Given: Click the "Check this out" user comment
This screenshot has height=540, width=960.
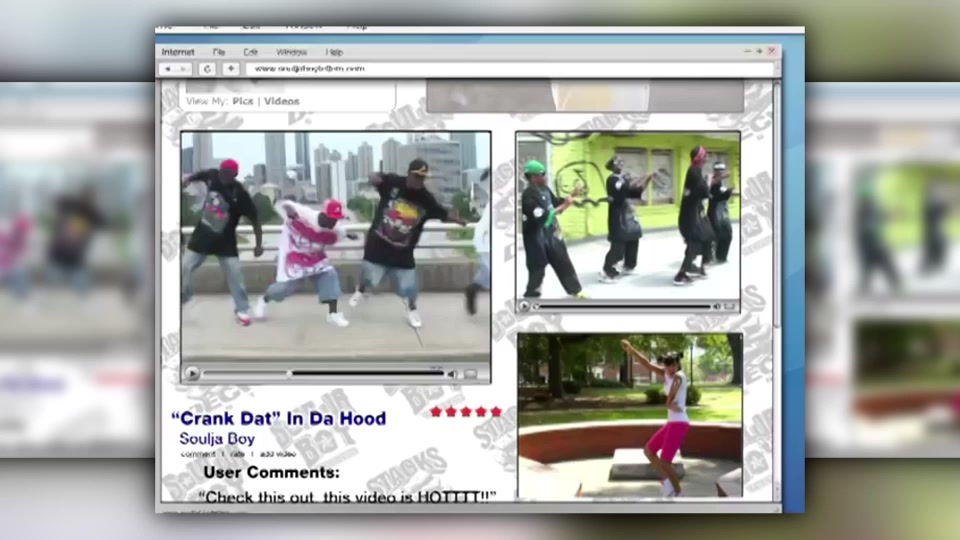Looking at the screenshot, I should coord(347,497).
